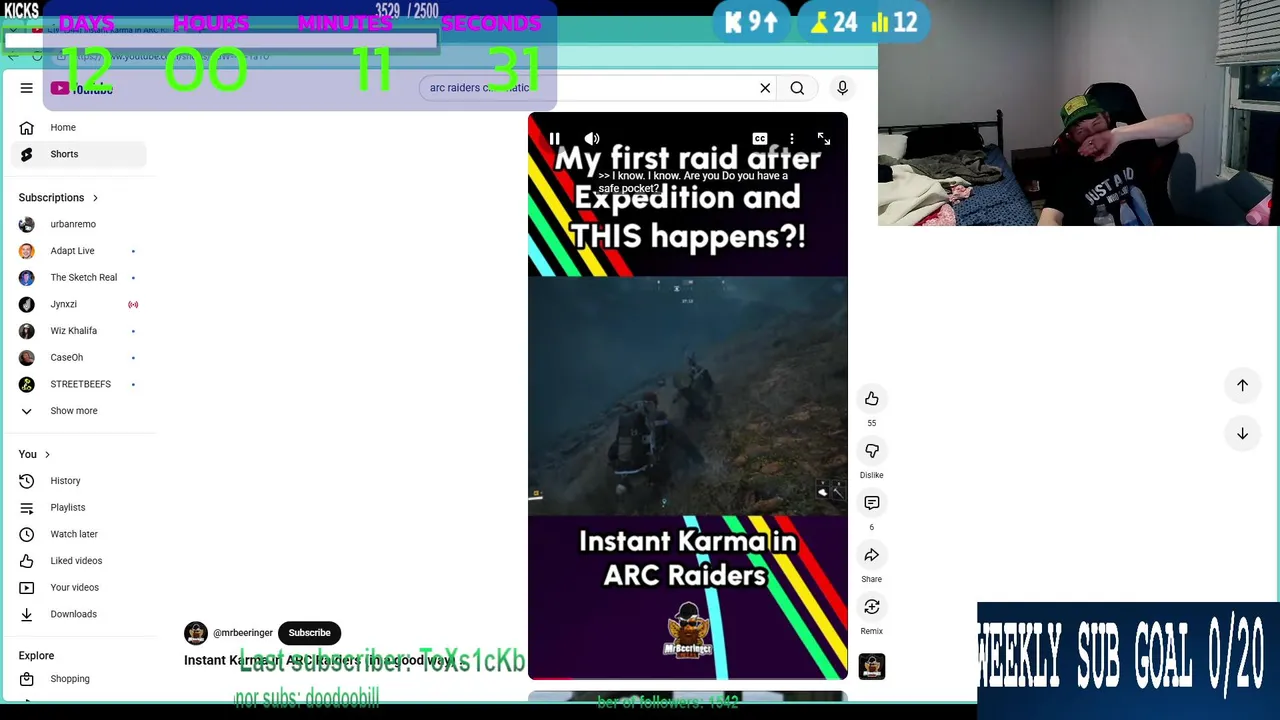The width and height of the screenshot is (1280, 720).
Task: Expand the Subscriptions section
Action: tap(58, 198)
